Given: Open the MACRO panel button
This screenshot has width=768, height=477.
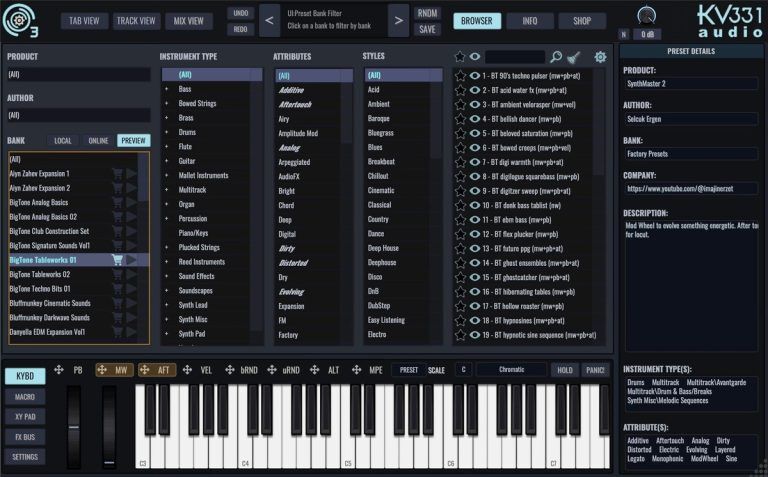Looking at the screenshot, I should click(25, 397).
